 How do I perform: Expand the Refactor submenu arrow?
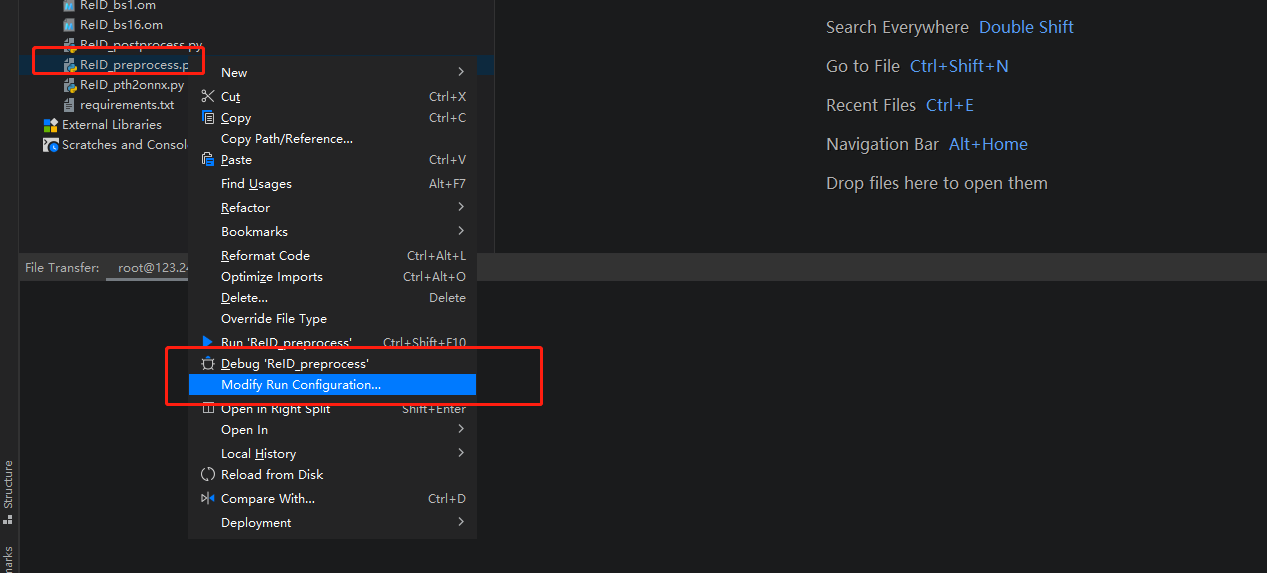(x=460, y=207)
